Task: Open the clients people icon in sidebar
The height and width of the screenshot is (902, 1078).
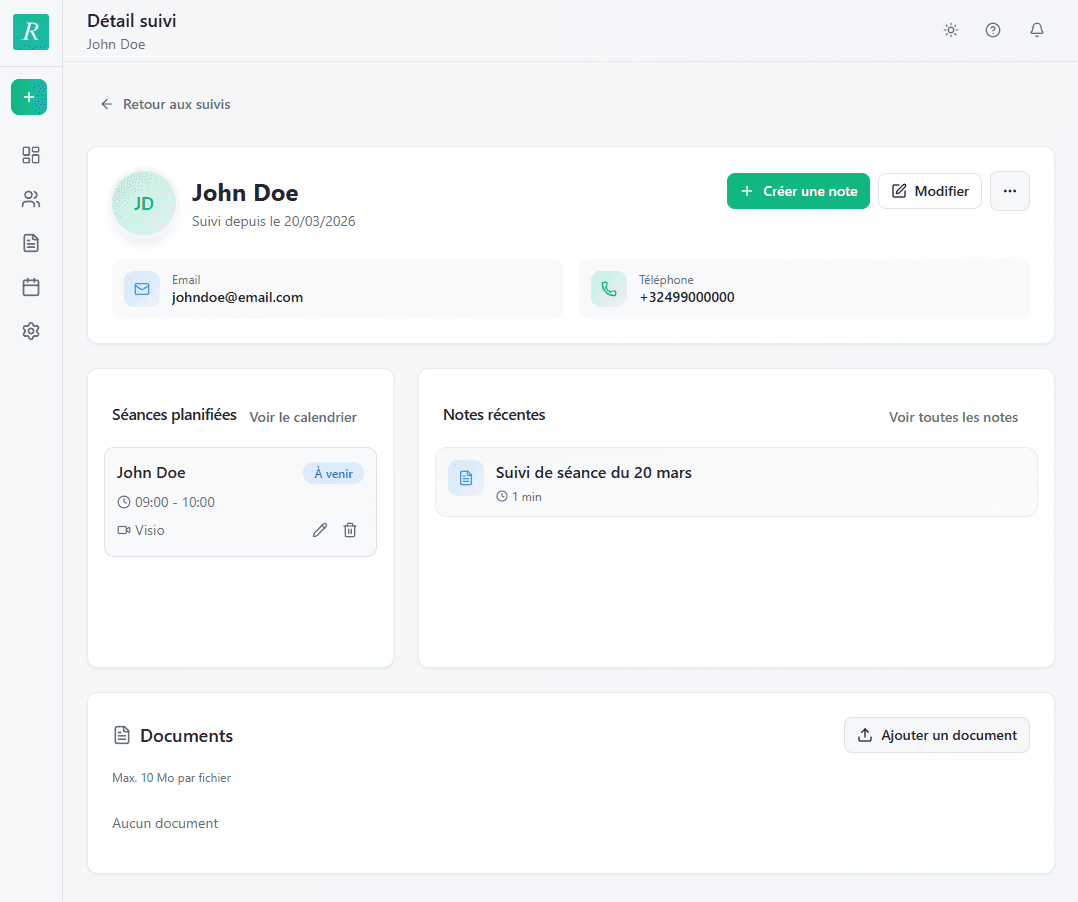Action: coord(31,199)
